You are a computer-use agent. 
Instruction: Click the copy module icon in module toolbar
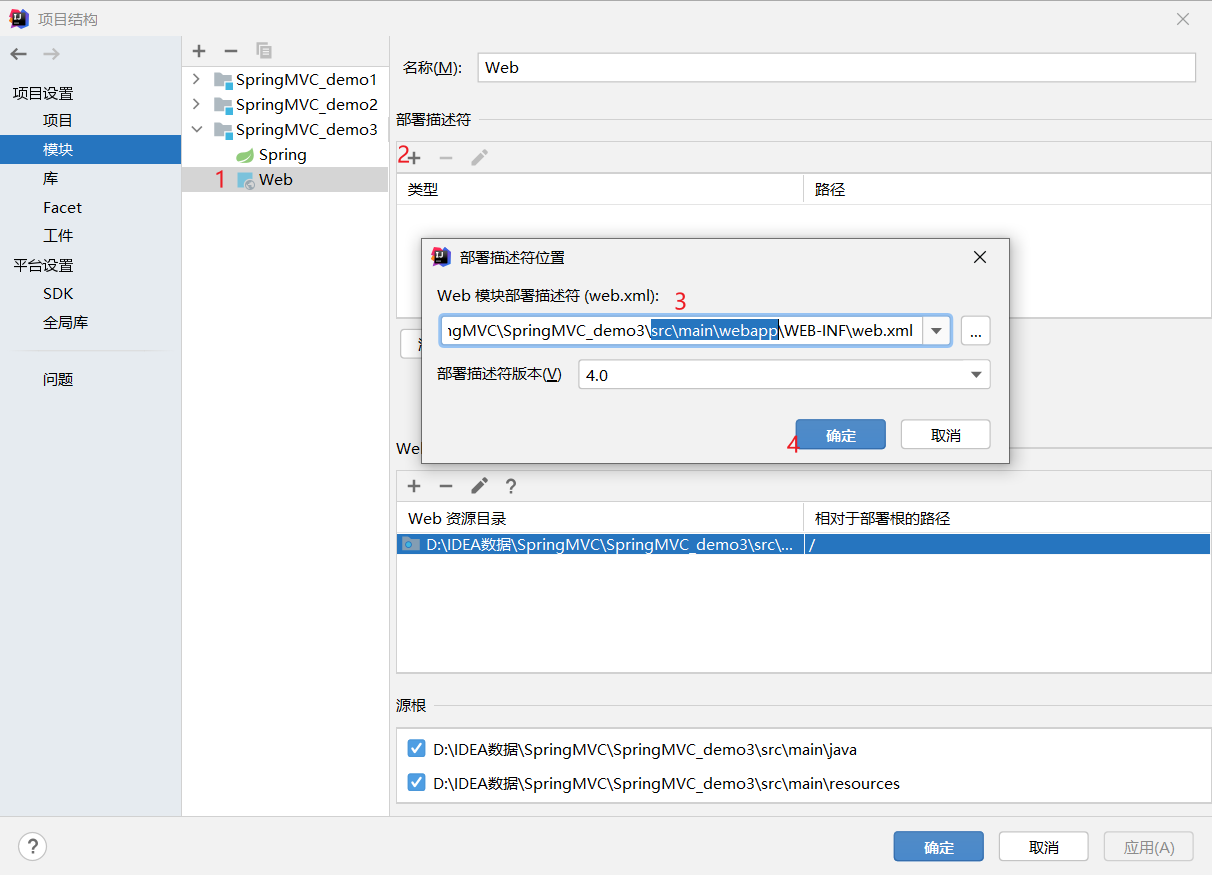263,50
